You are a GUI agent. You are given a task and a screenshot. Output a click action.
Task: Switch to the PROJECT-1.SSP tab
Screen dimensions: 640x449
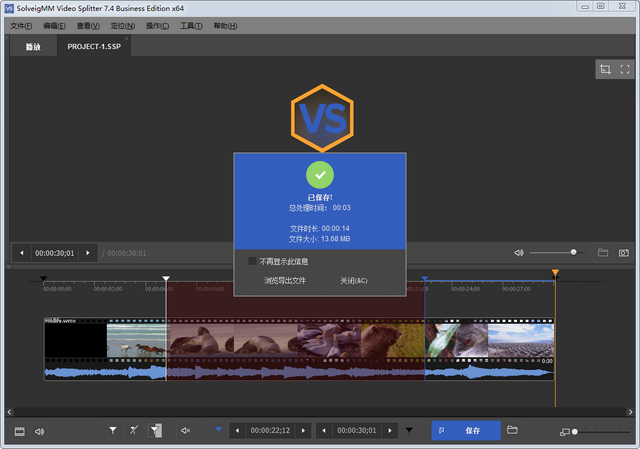(x=94, y=47)
